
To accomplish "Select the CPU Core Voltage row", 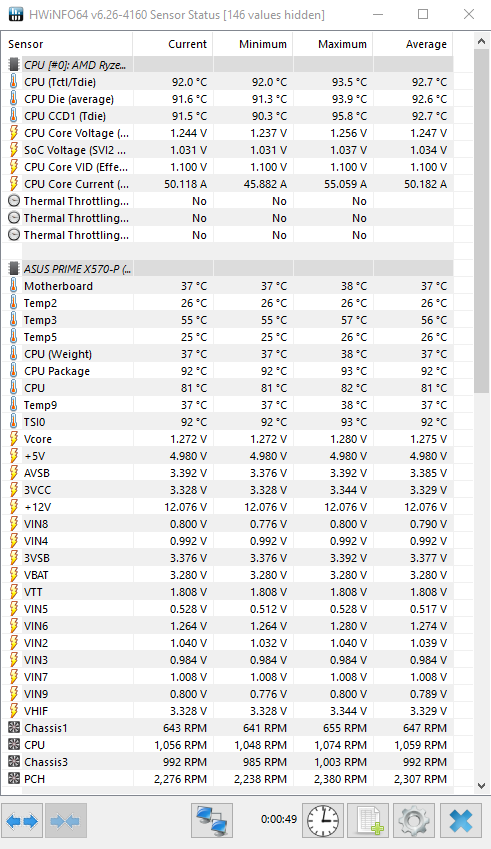I will (x=231, y=133).
